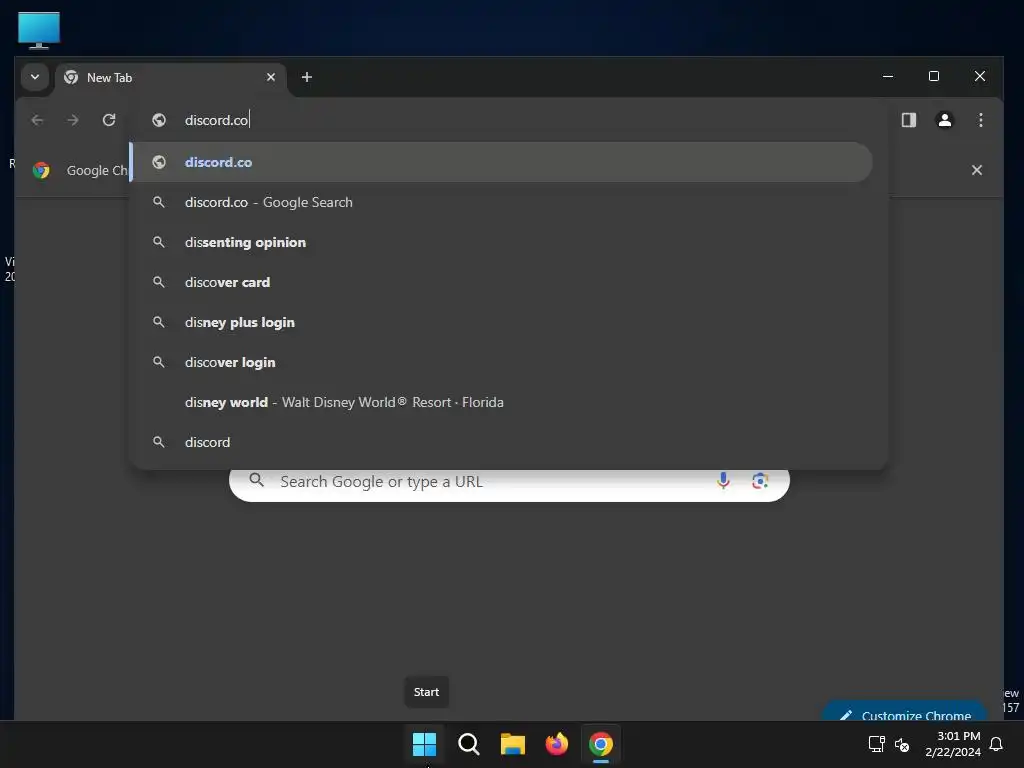Click globe icon in first suggestion row
This screenshot has width=1024, height=768.
coord(159,162)
